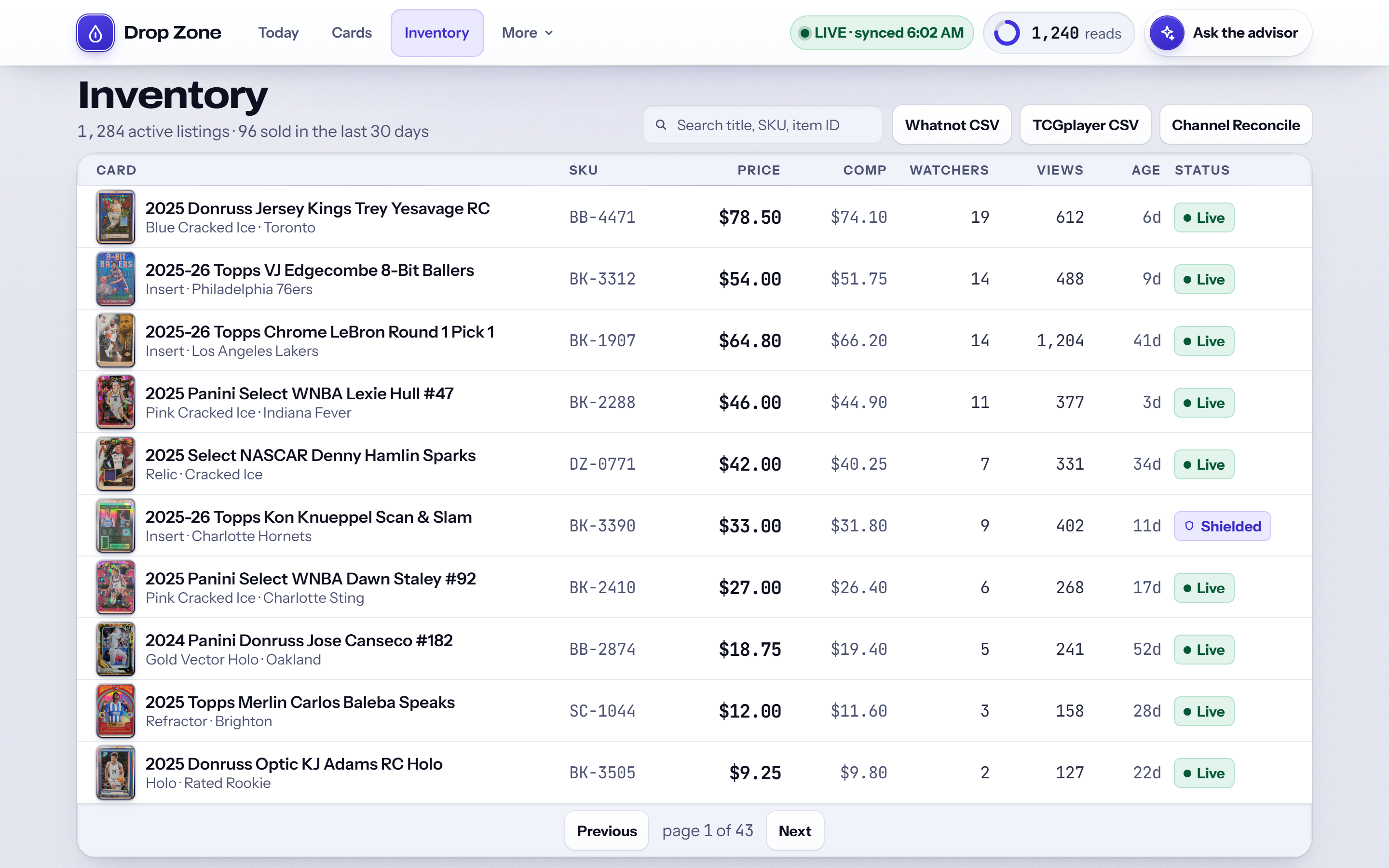Sort by the PRICE column header
This screenshot has height=868, width=1389.
(x=758, y=170)
